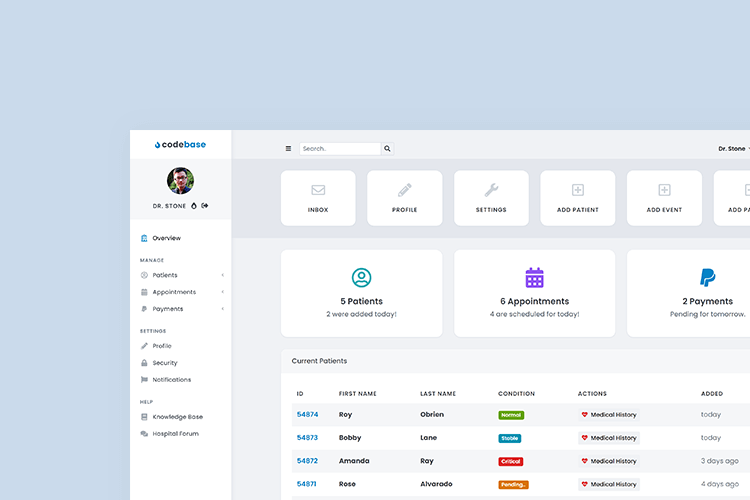Open the 6 Appointments card

pyautogui.click(x=534, y=293)
